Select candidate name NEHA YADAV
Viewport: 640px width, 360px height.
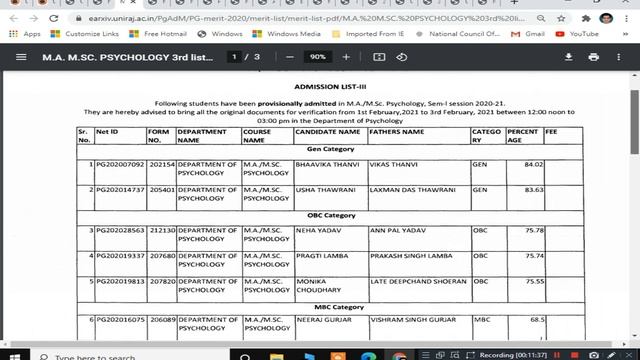tap(318, 230)
